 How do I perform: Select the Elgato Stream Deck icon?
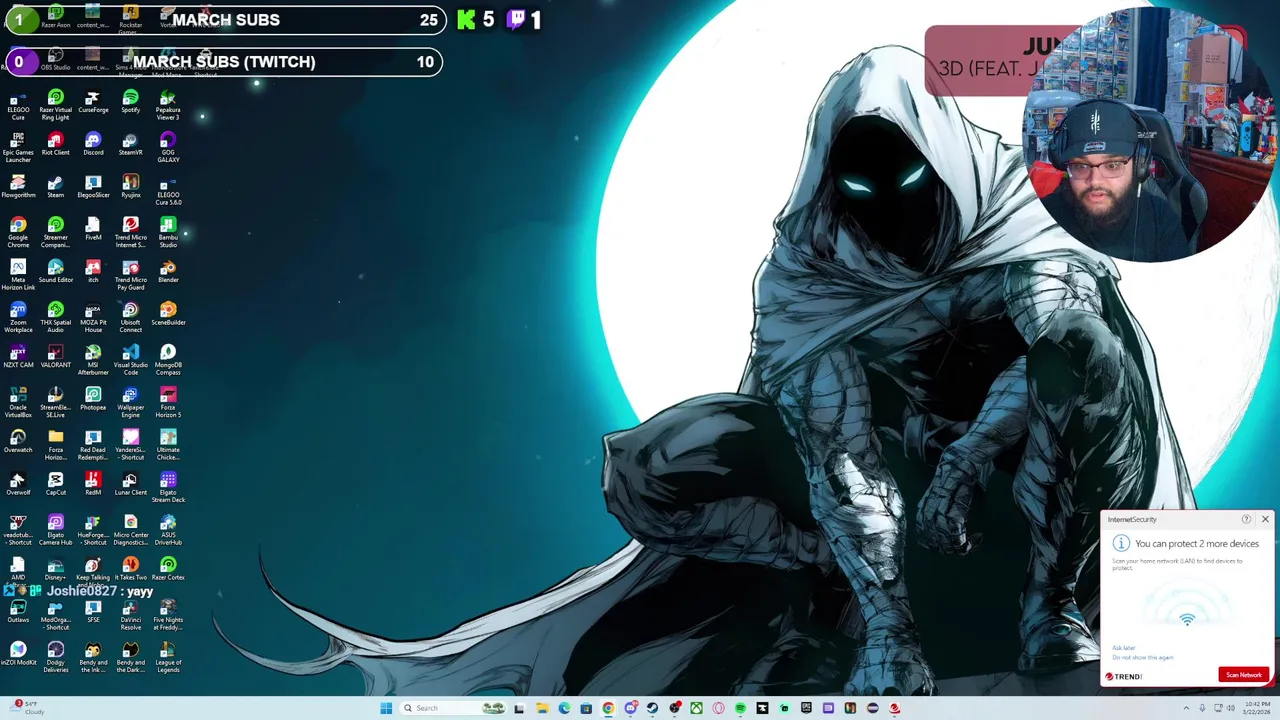168,488
